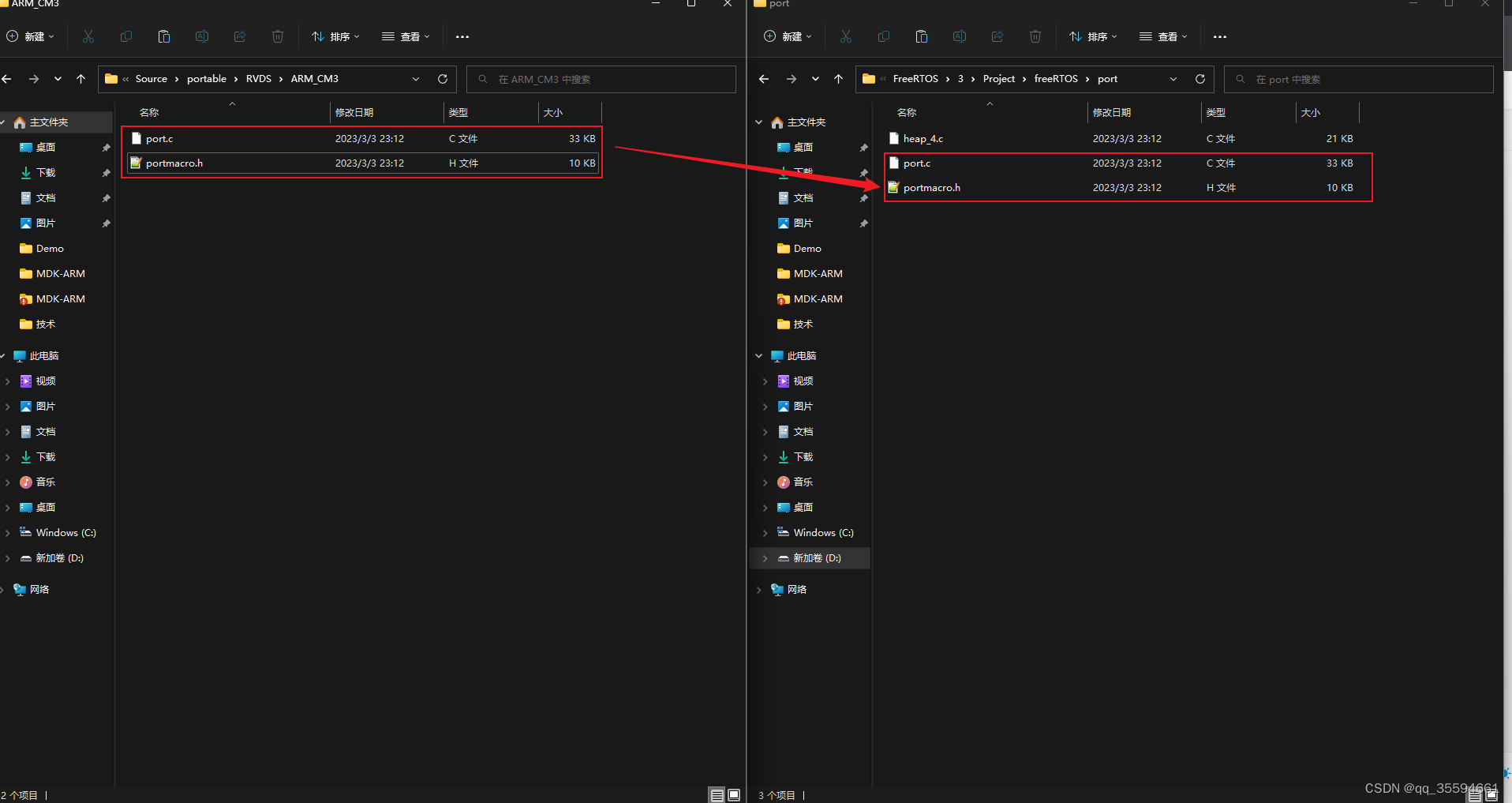Image resolution: width=1512 pixels, height=803 pixels.
Task: Expand Windows (C:) in the right sidebar
Action: point(765,532)
